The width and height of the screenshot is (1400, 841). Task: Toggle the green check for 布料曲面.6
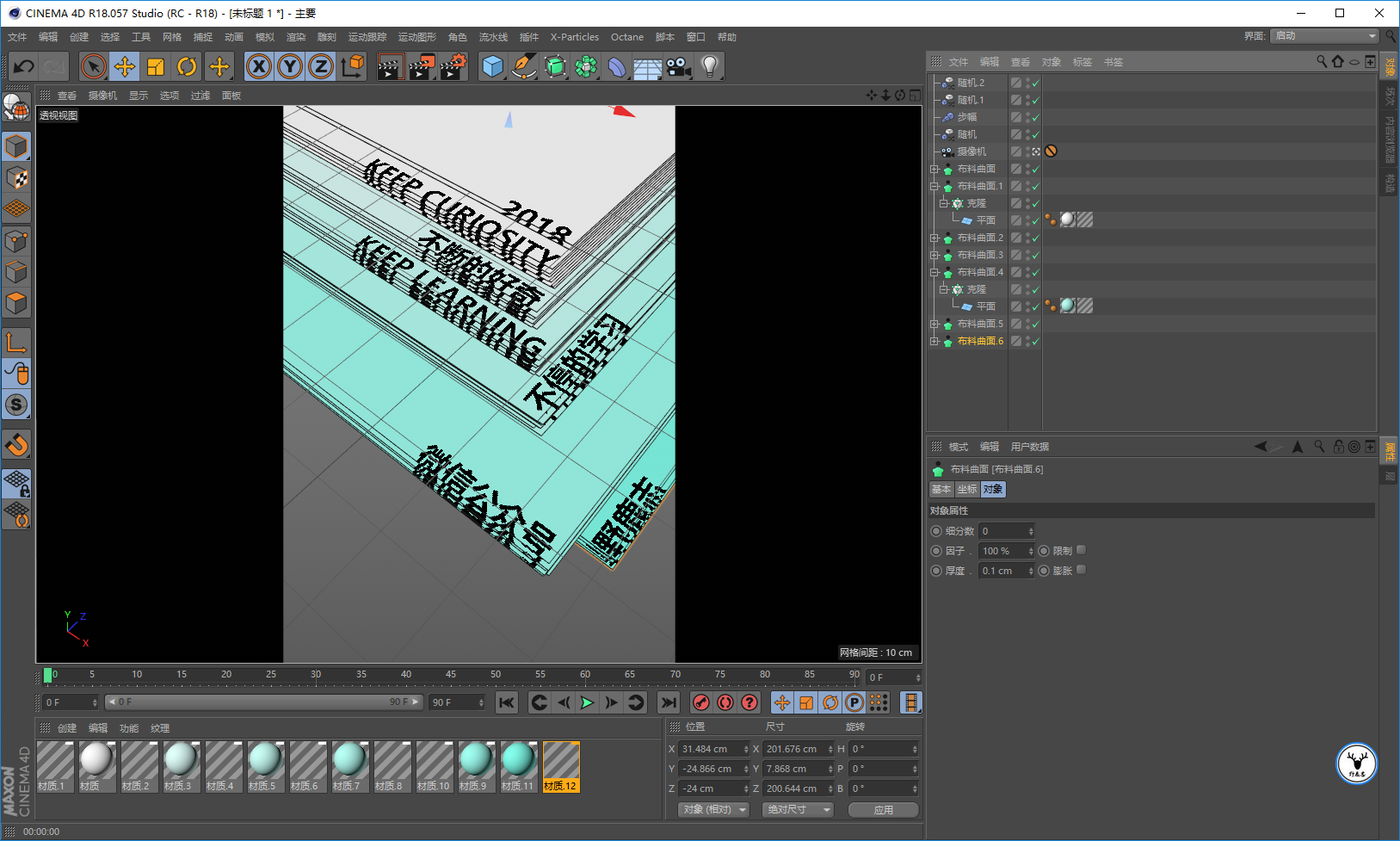(x=1036, y=341)
